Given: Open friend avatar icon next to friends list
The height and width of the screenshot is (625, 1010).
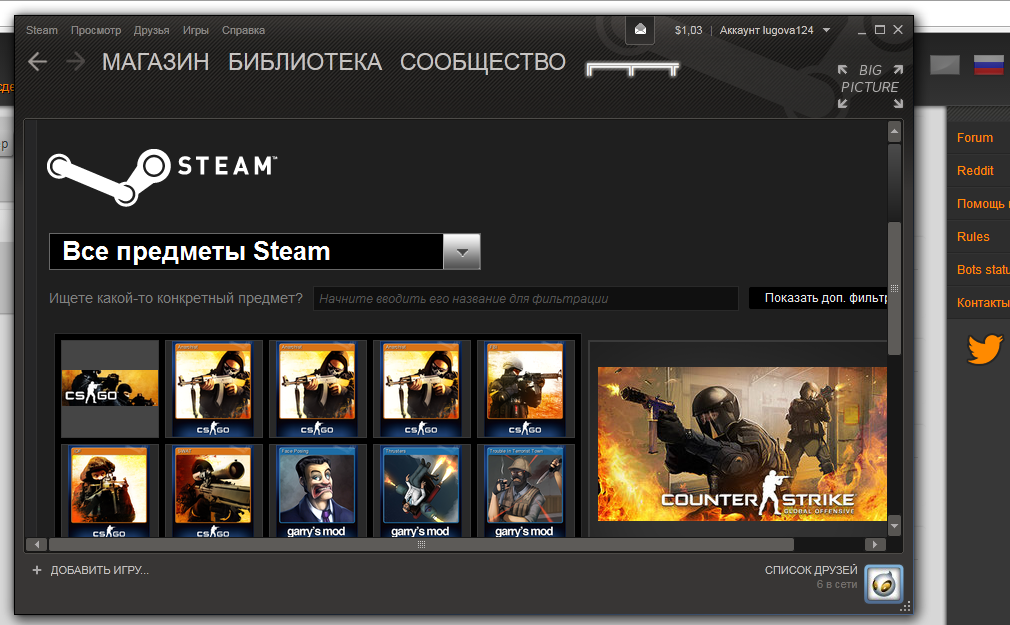Looking at the screenshot, I should tap(883, 584).
